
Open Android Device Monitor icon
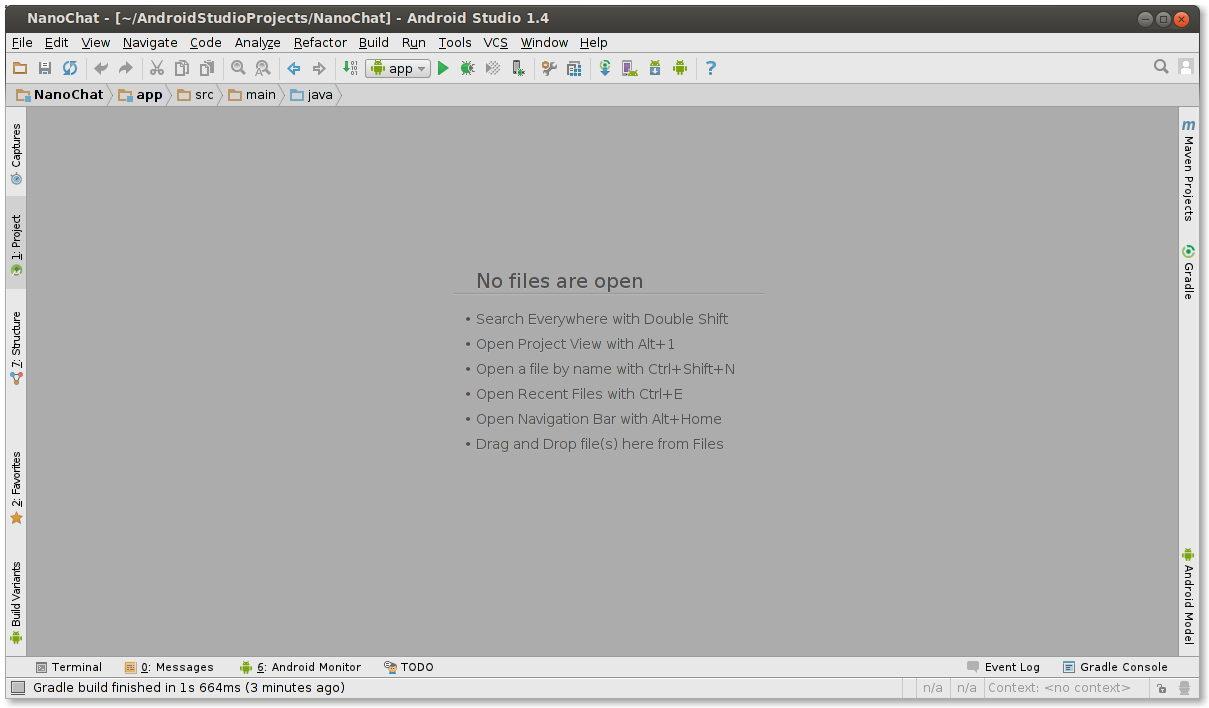[x=680, y=68]
